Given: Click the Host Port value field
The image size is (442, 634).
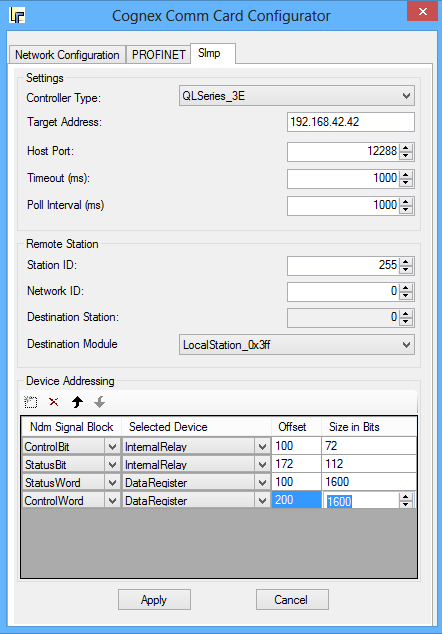Looking at the screenshot, I should click(343, 151).
